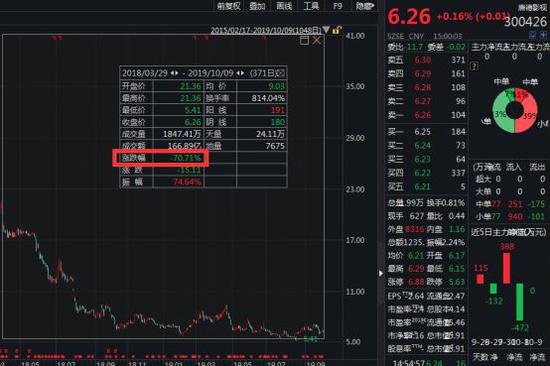Click the 卖二 6.27 order book row
This screenshot has width=550, height=366.
426,101
